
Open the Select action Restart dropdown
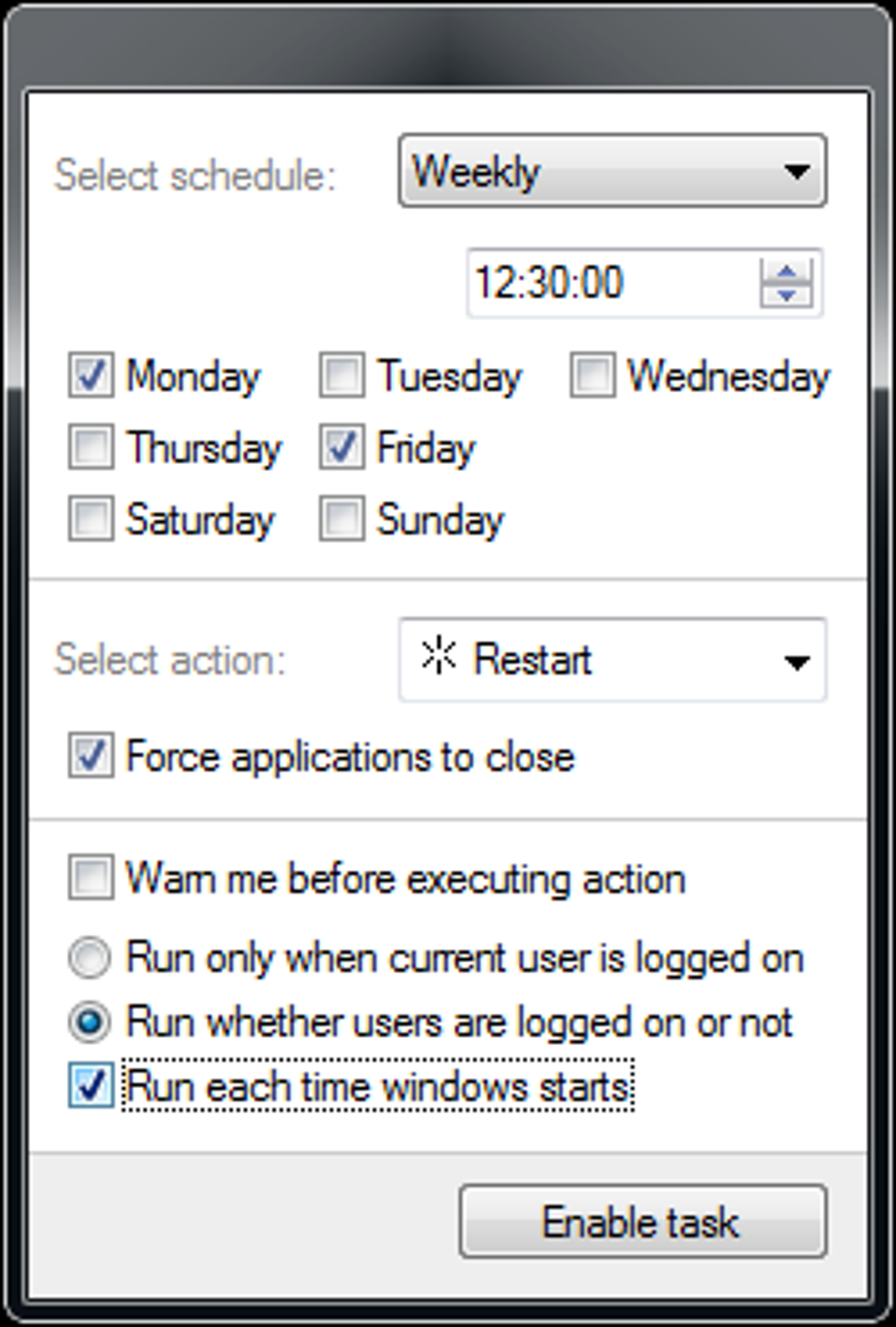pos(612,660)
